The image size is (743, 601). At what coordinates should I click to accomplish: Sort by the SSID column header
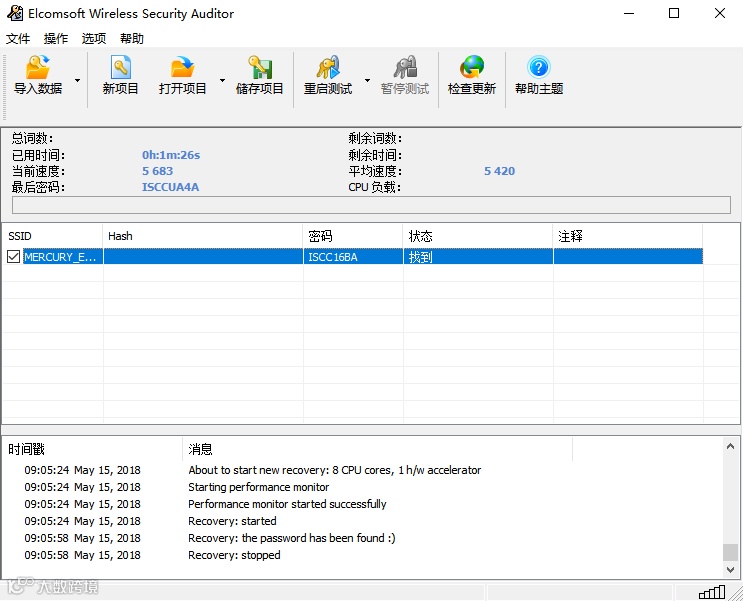coord(53,236)
